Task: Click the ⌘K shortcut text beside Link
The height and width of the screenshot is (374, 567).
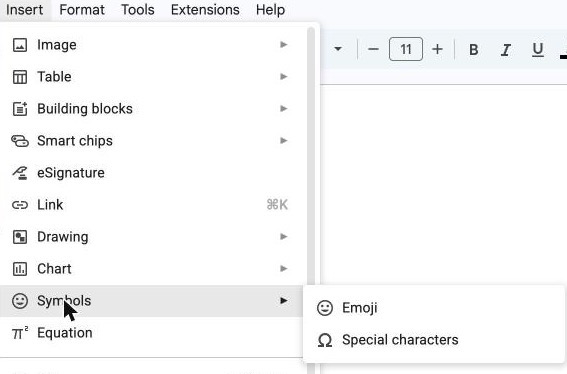Action: point(277,205)
